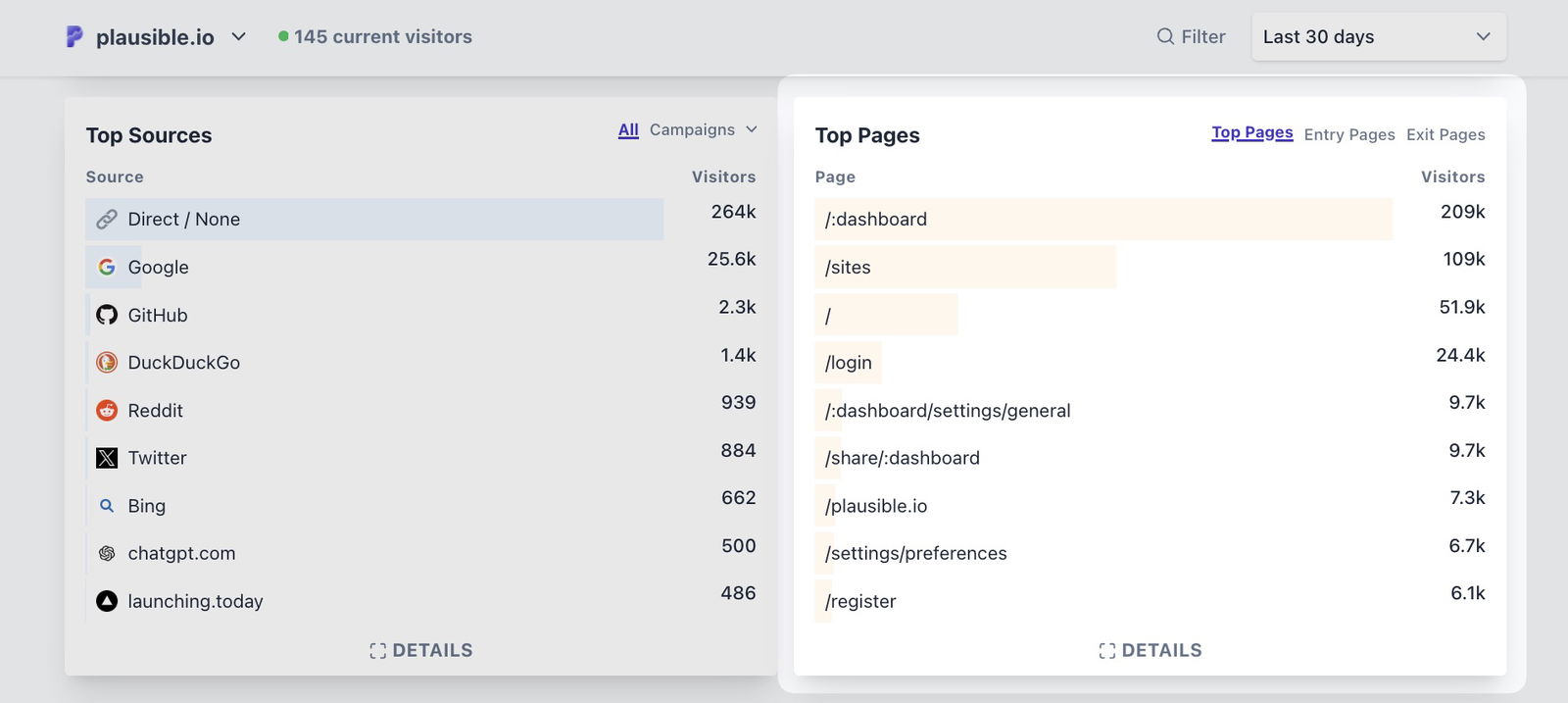Click the chatgpt.com source icon
The image size is (1568, 703).
pyautogui.click(x=107, y=554)
